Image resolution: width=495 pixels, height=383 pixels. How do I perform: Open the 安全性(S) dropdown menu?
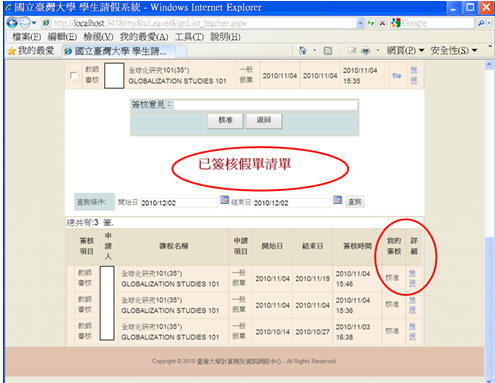[x=454, y=51]
